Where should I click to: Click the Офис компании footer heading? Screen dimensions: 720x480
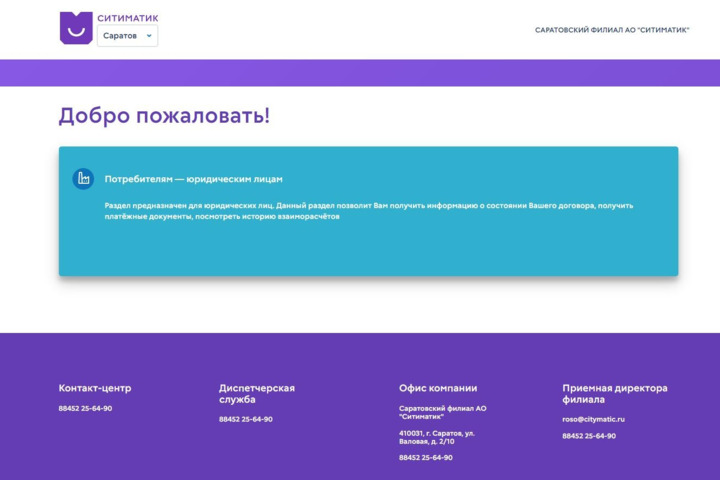click(x=438, y=388)
